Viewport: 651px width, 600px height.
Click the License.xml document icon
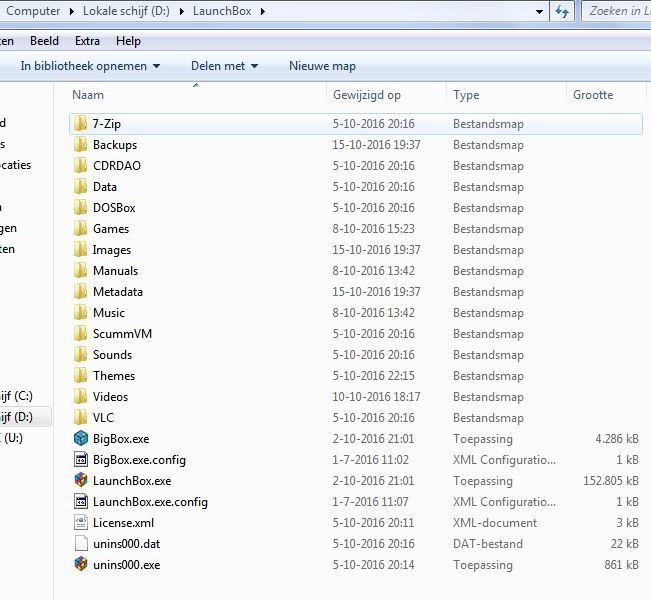tap(81, 522)
